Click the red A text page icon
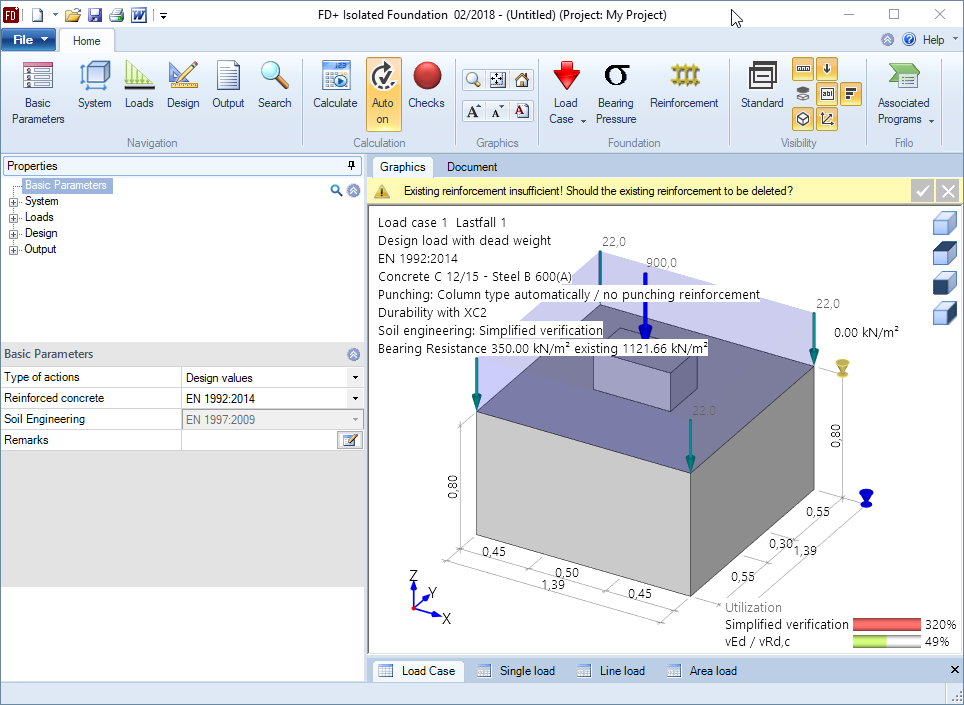 tap(522, 111)
